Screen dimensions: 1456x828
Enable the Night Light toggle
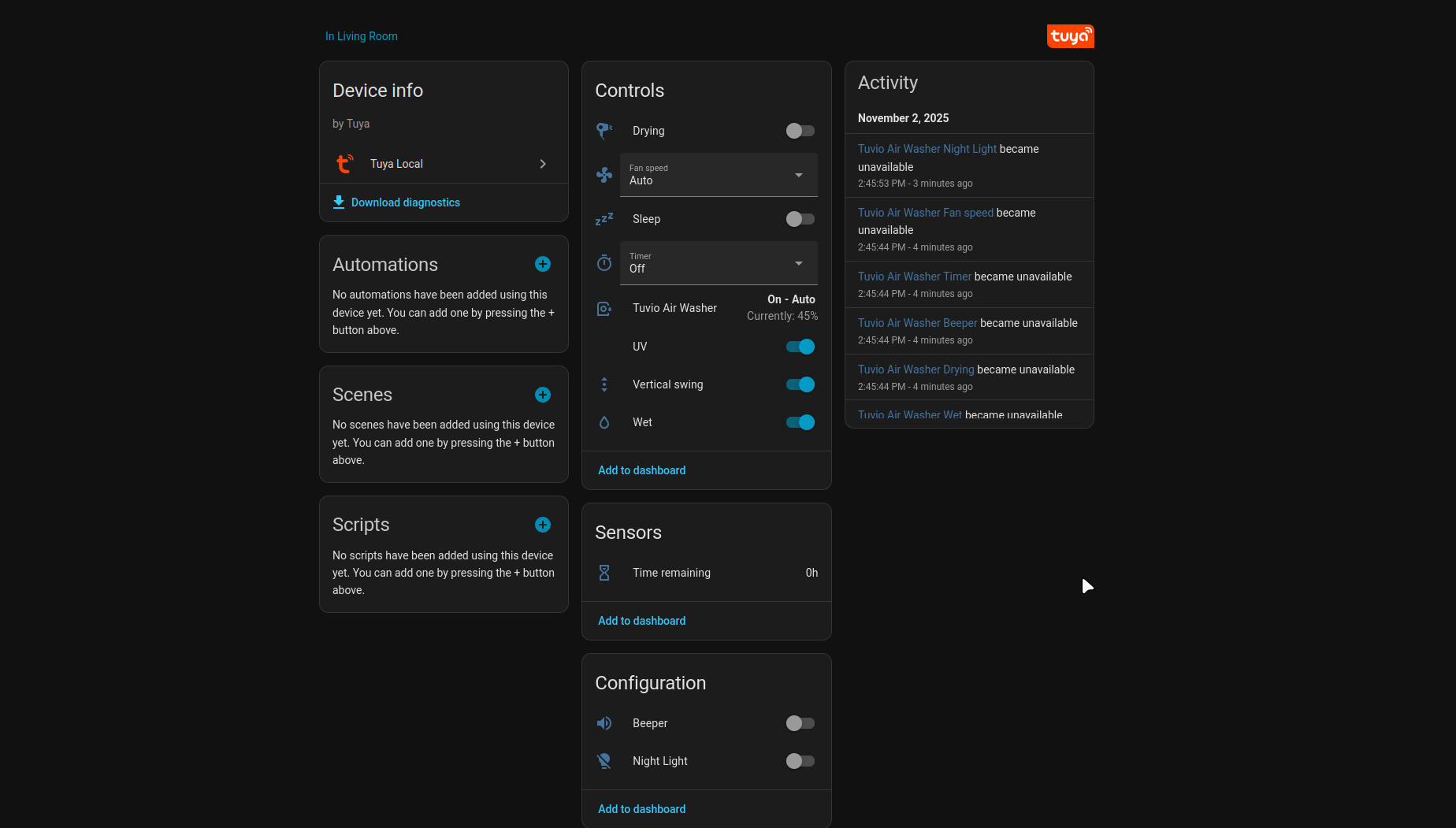point(800,761)
